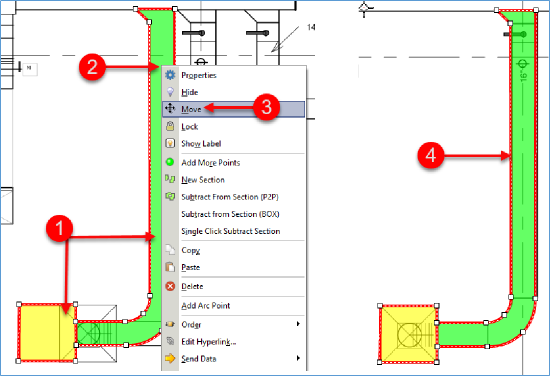Select Single Click Subtract Section
This screenshot has height=376, width=550.
click(x=231, y=231)
